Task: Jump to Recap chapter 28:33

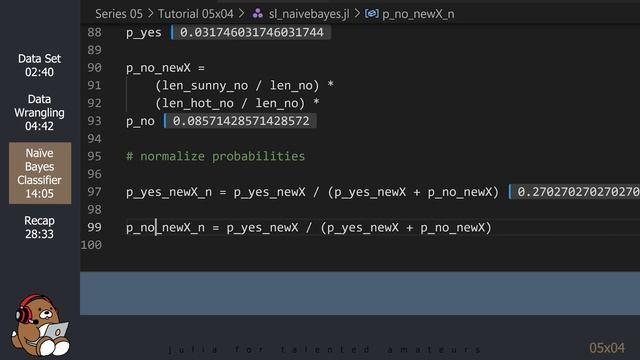Action: [39, 227]
